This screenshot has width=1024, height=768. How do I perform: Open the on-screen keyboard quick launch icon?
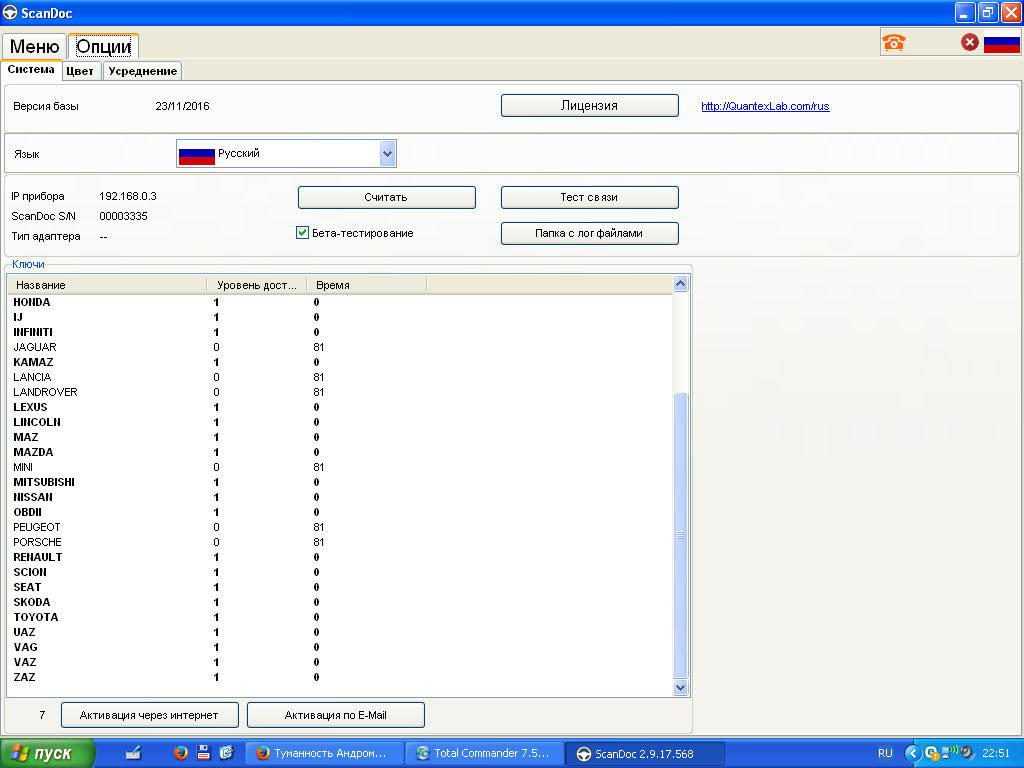(x=133, y=753)
